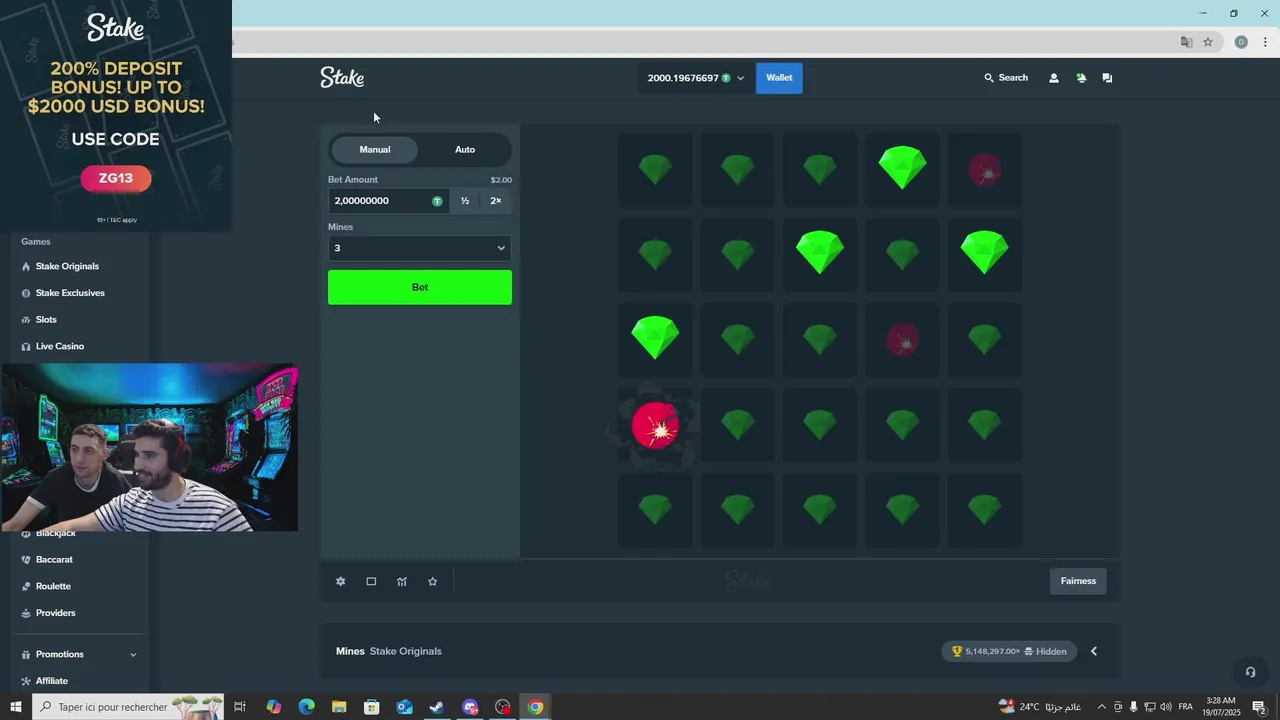The height and width of the screenshot is (720, 1280).
Task: Bookmark the page with the star icon
Action: [1208, 42]
